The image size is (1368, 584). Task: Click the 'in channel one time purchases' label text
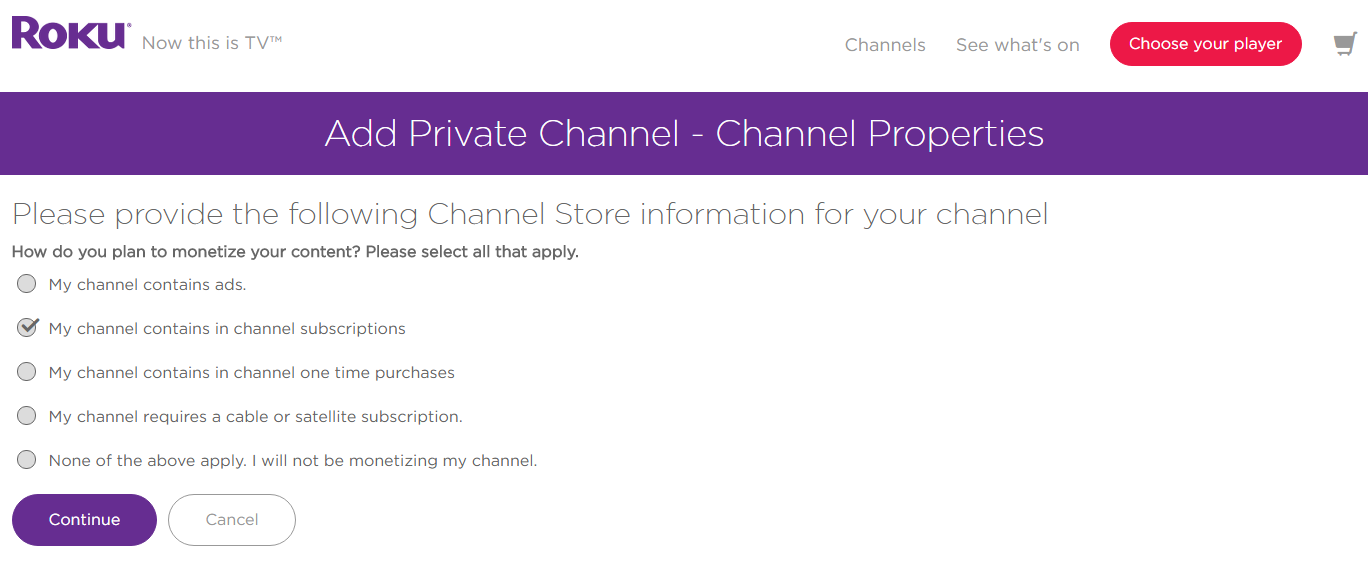coord(251,373)
